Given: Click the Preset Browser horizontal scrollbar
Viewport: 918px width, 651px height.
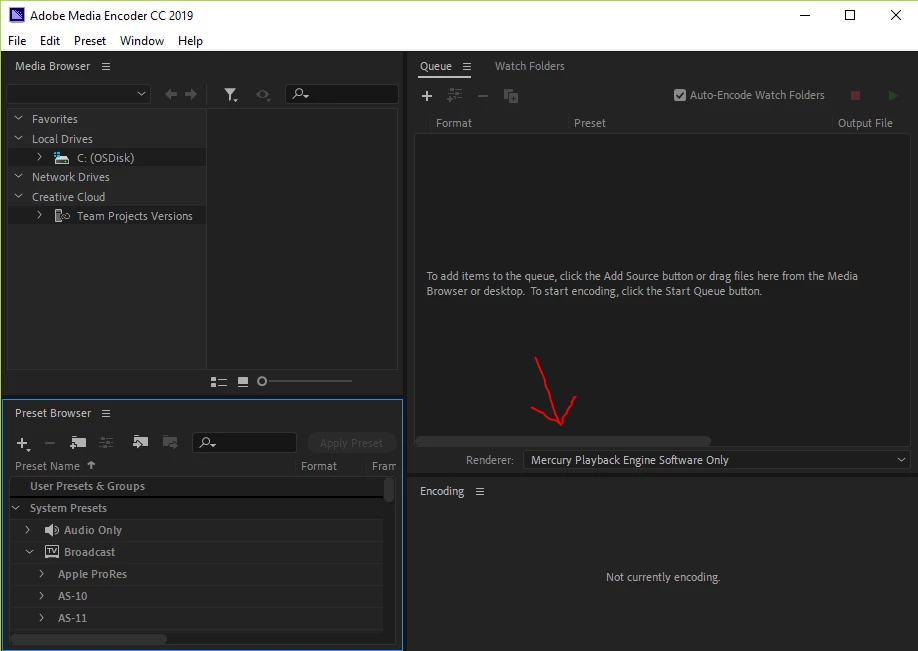Looking at the screenshot, I should coord(88,639).
